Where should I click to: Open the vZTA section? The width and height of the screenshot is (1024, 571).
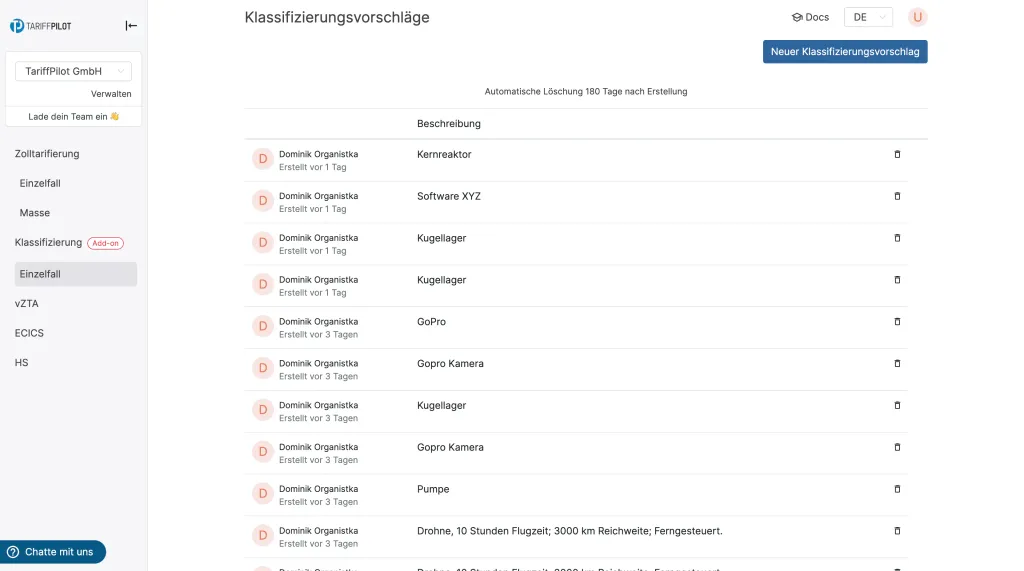point(27,303)
